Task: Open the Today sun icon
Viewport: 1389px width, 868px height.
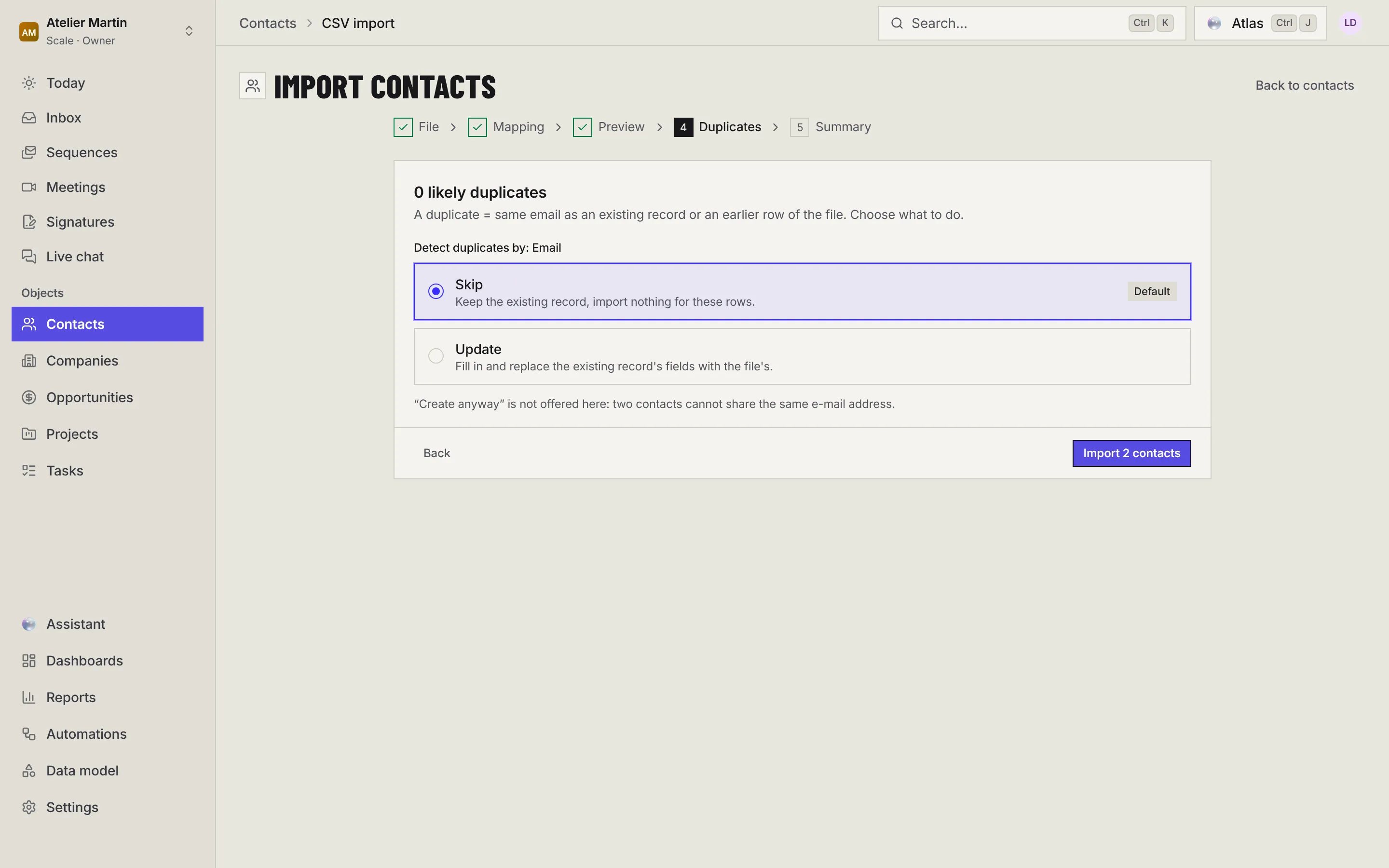Action: click(29, 83)
